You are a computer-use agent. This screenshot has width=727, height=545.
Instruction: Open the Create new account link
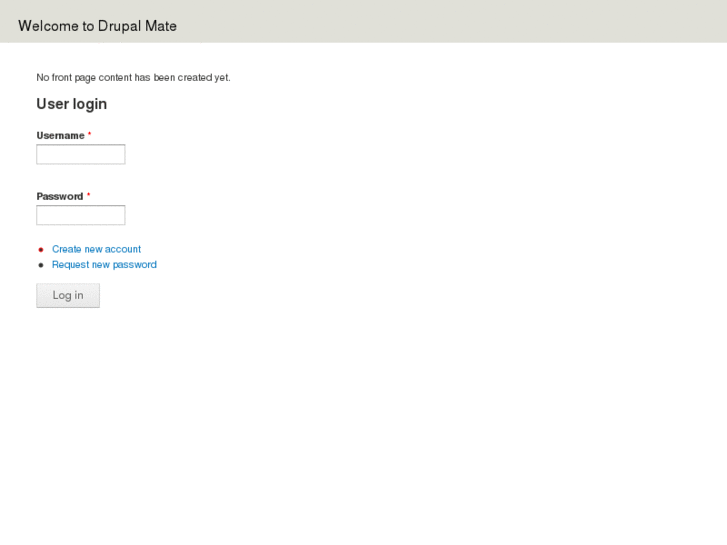point(96,249)
